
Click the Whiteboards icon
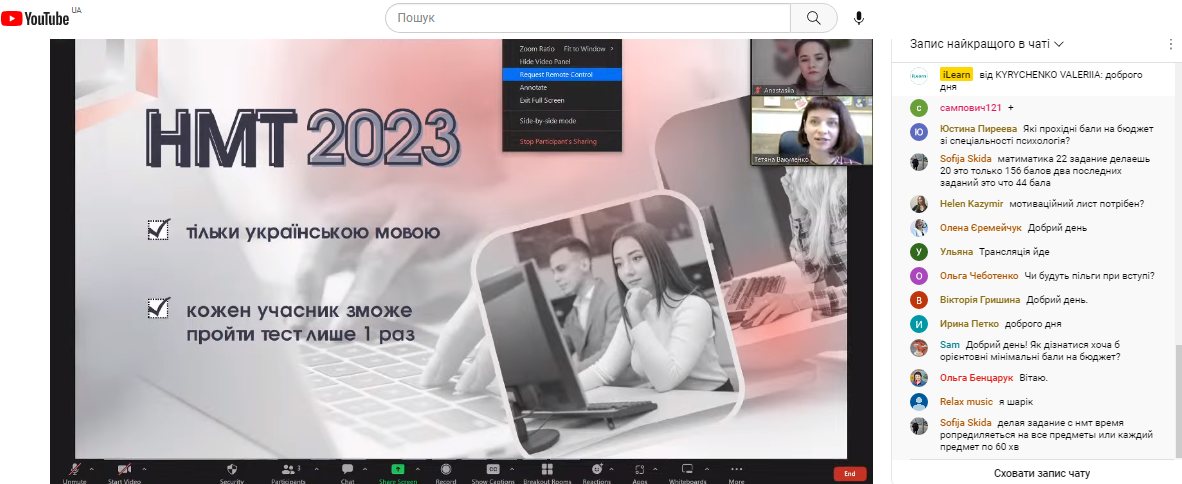[687, 469]
